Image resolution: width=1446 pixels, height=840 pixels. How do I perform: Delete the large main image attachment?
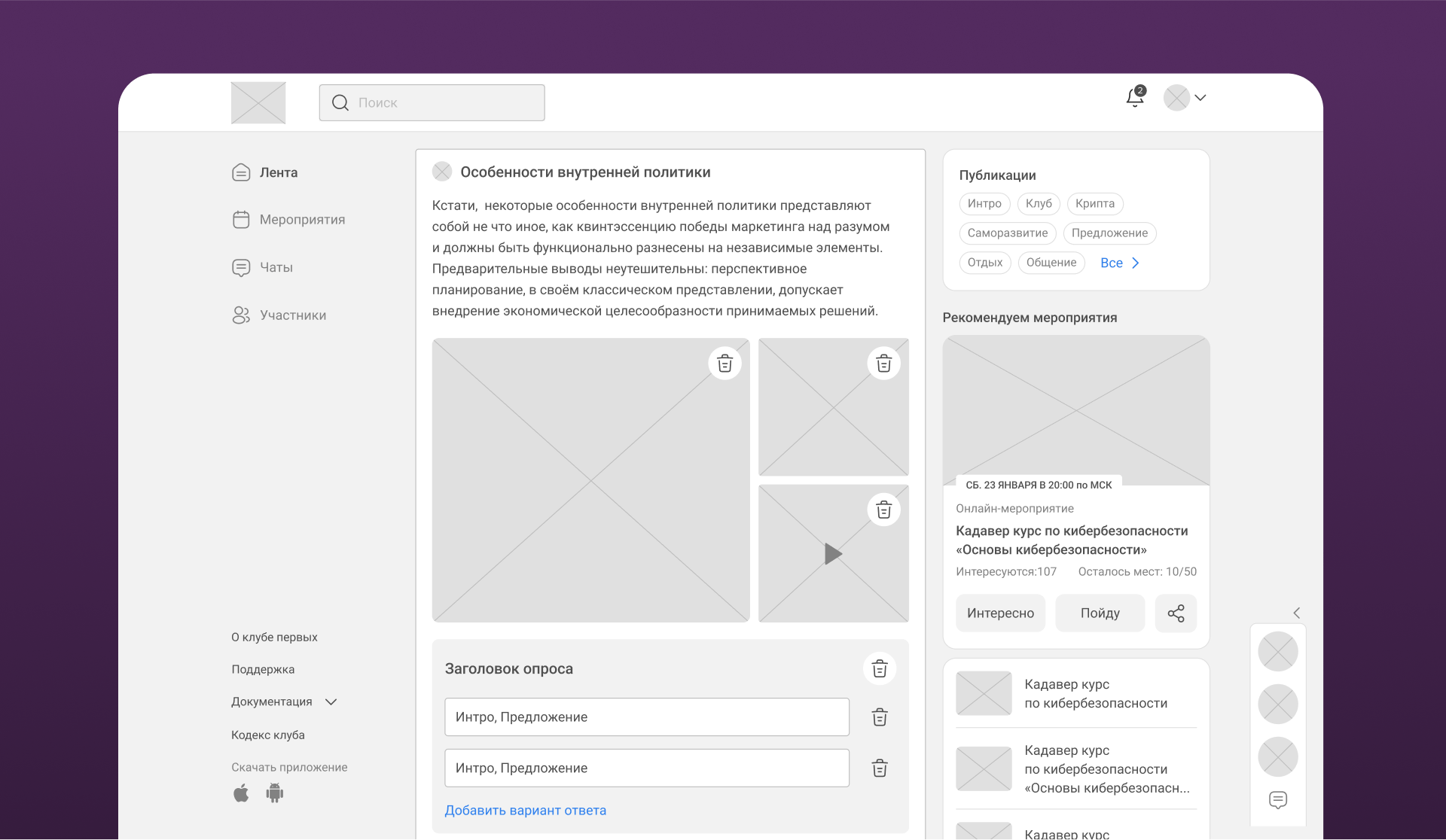coord(725,364)
